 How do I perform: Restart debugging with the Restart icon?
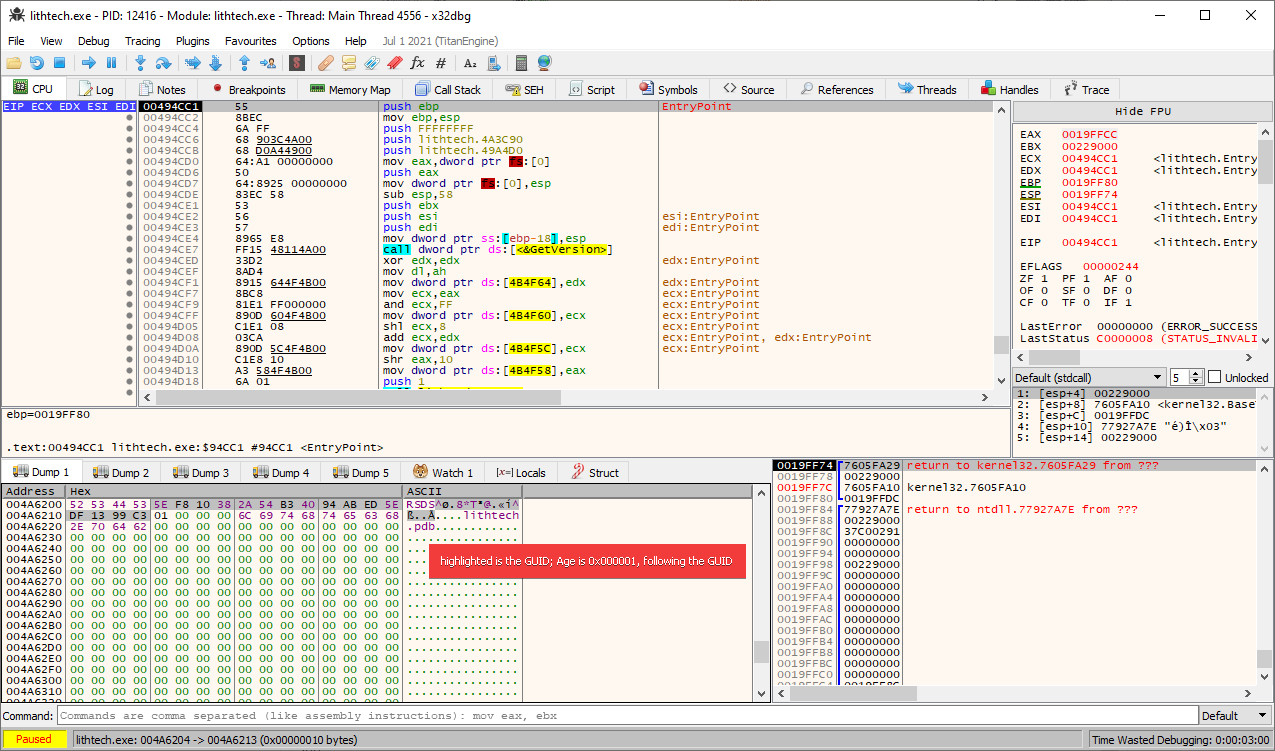(35, 63)
